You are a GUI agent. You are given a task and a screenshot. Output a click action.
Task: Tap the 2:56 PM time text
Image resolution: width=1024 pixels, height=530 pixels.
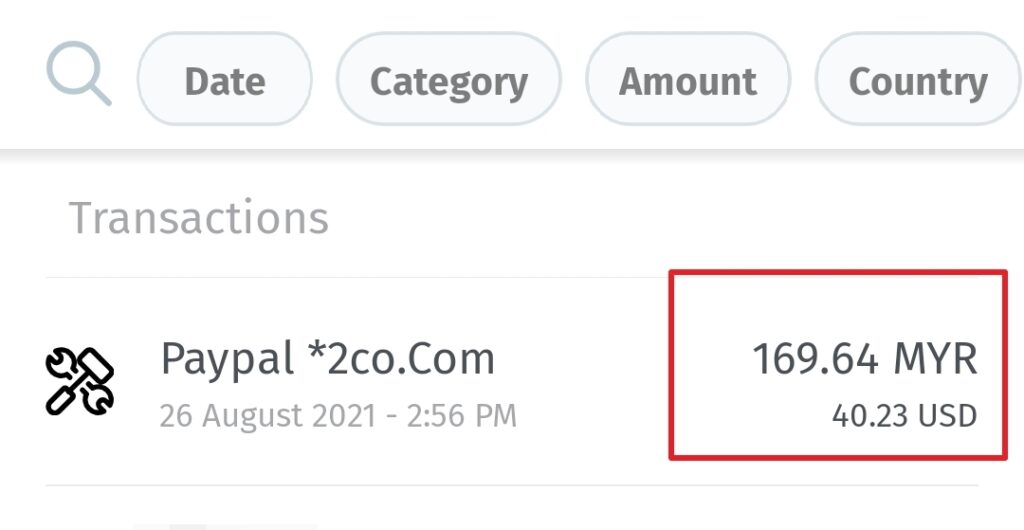tap(462, 416)
